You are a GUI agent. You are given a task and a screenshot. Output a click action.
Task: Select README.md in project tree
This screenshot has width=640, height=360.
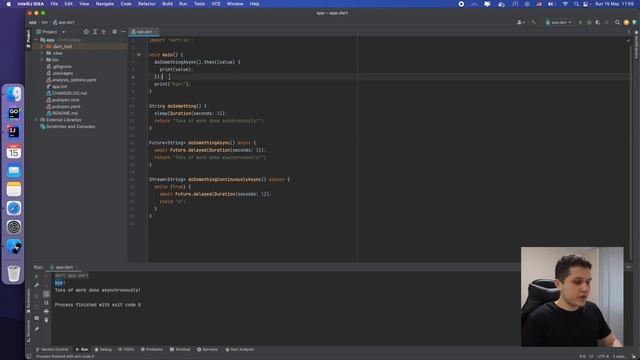[62, 113]
